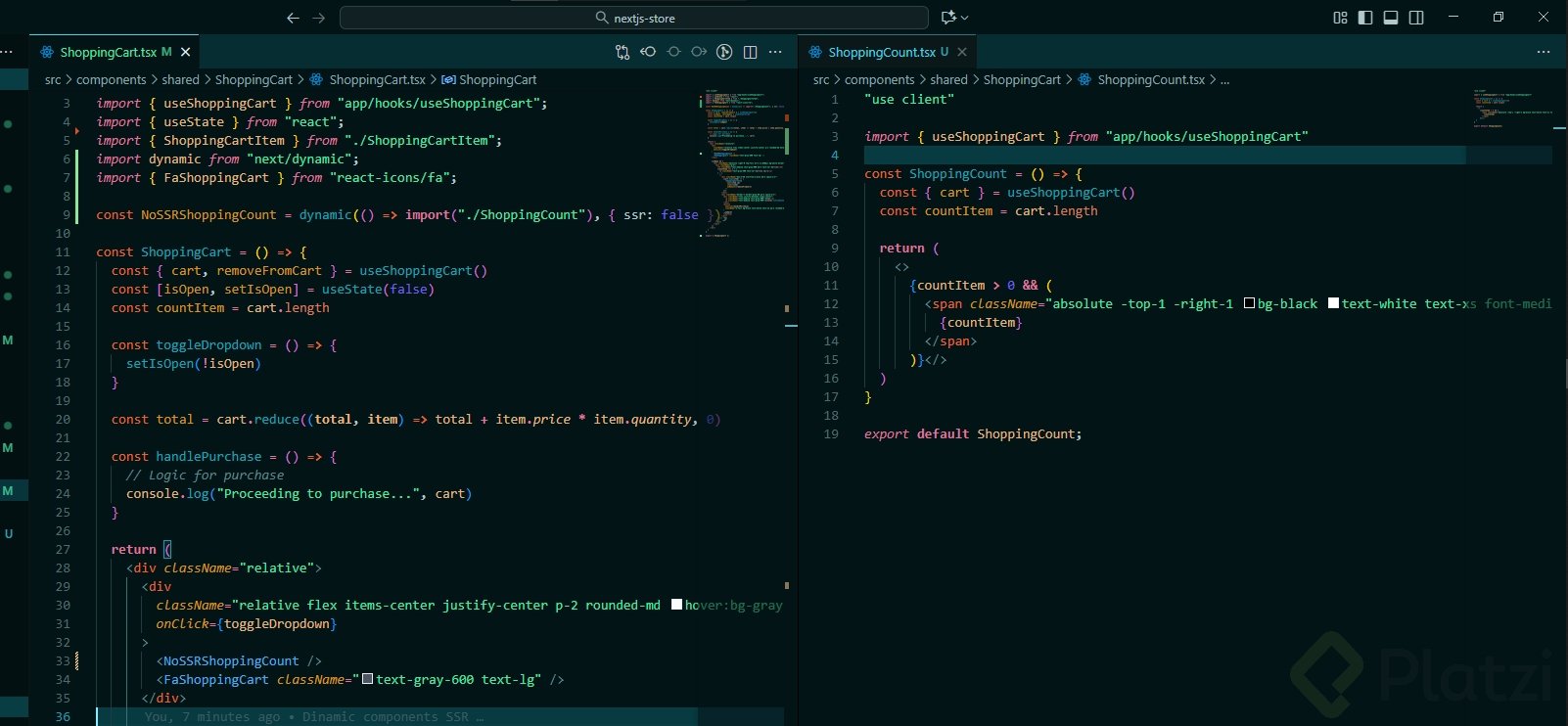Toggle the primary side bar visibility
This screenshot has height=726, width=1568.
[x=1365, y=18]
